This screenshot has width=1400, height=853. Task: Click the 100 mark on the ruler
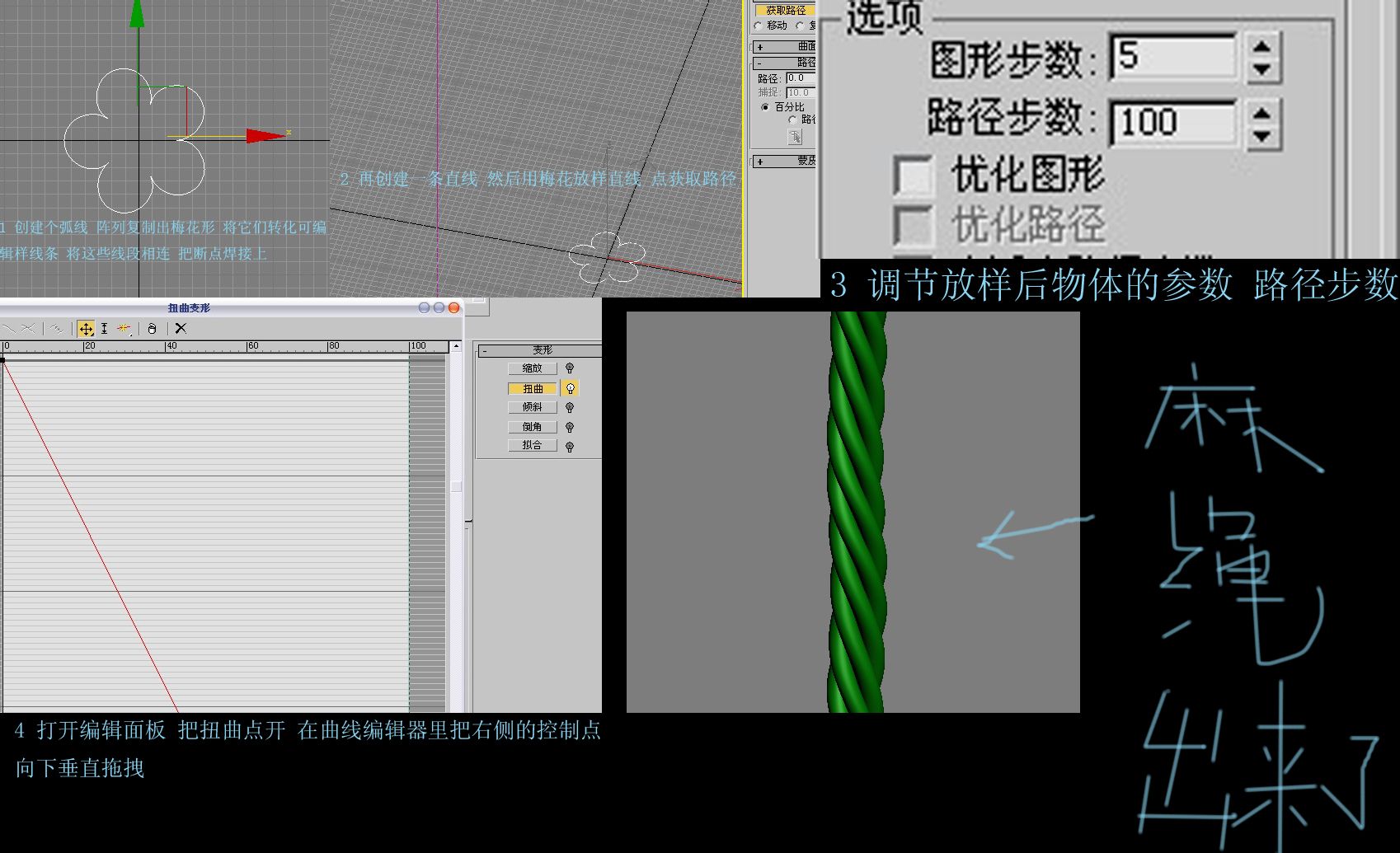pos(418,346)
